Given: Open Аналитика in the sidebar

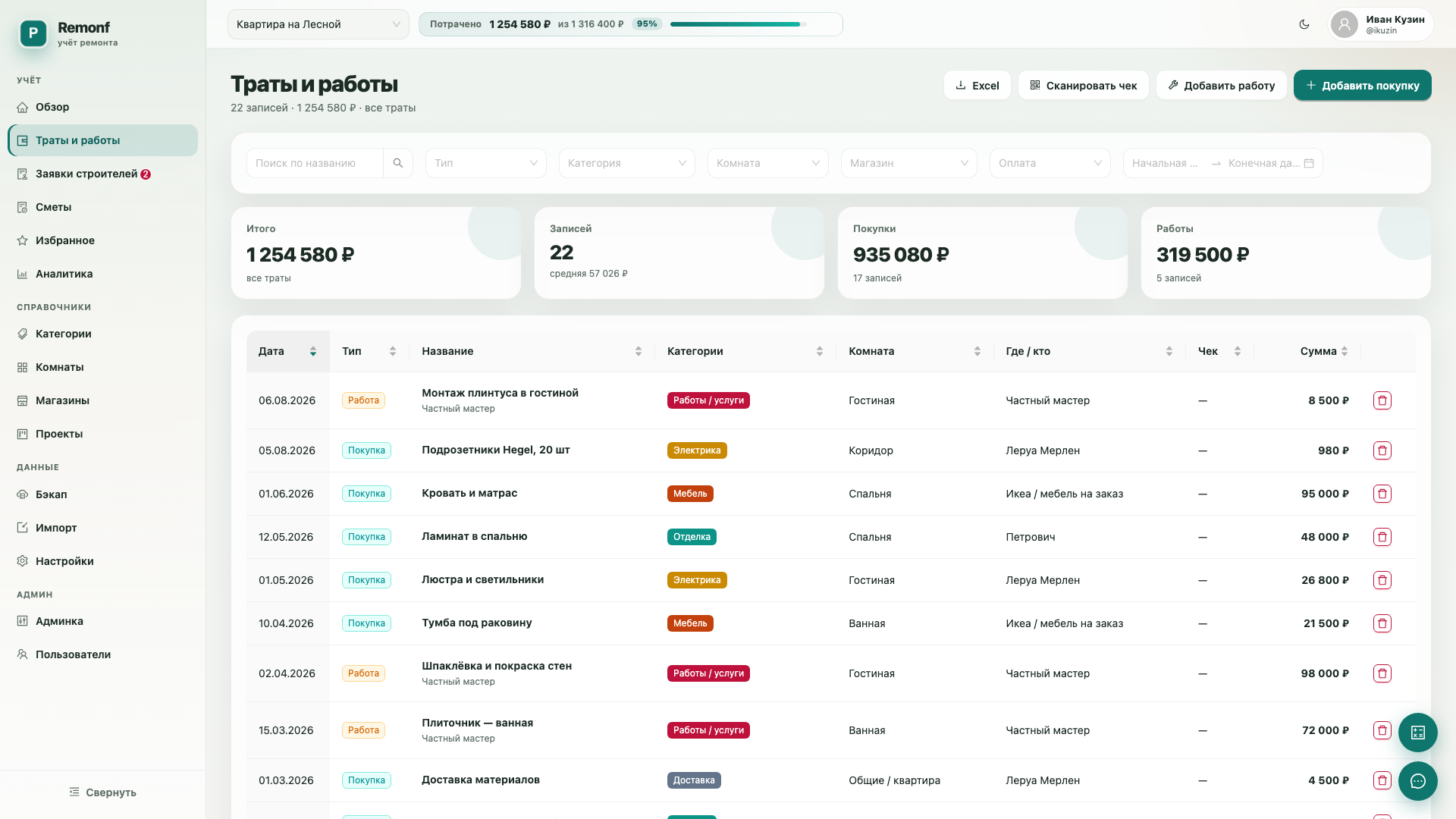Looking at the screenshot, I should [103, 274].
